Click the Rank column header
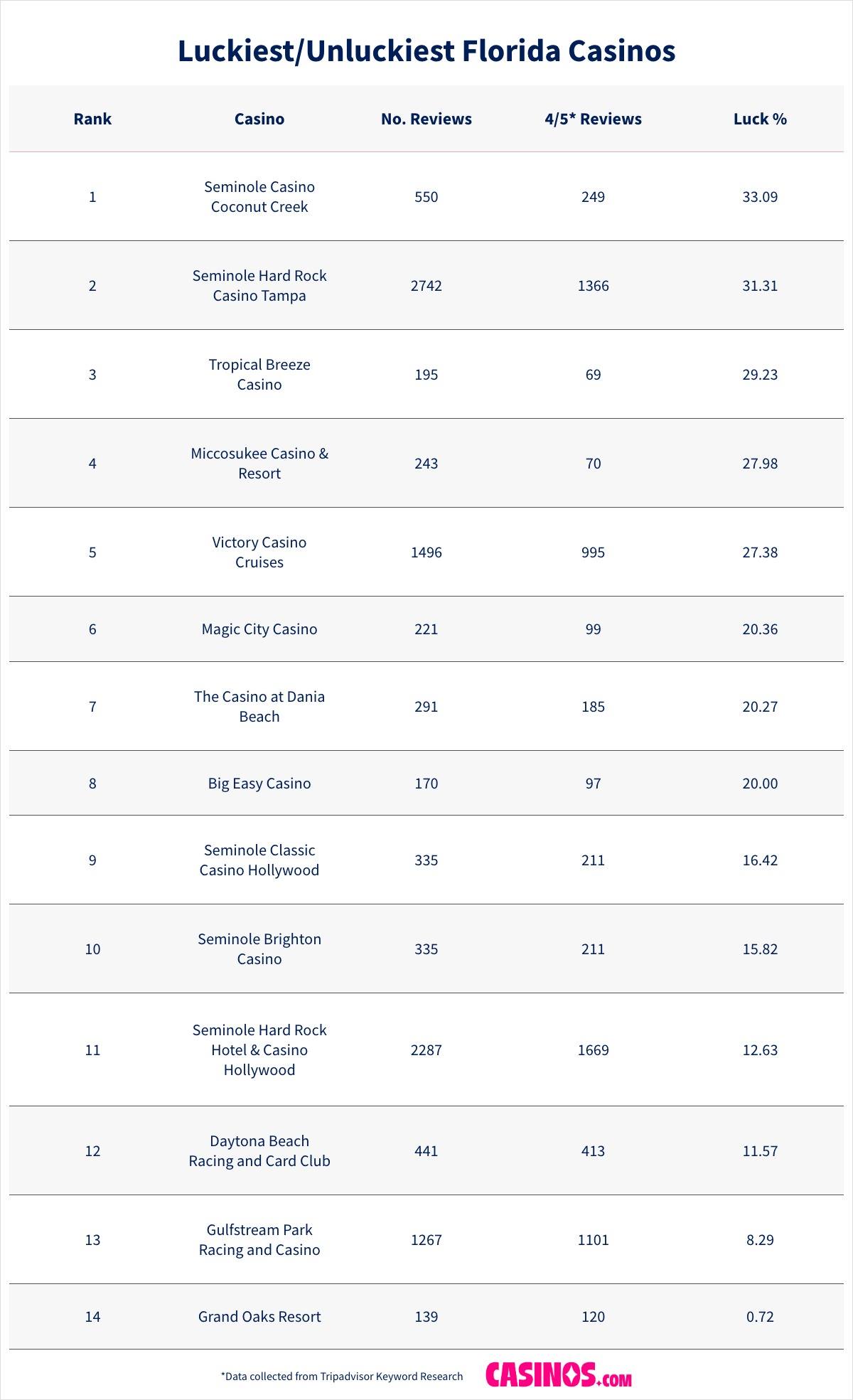The width and height of the screenshot is (853, 1400). click(92, 119)
